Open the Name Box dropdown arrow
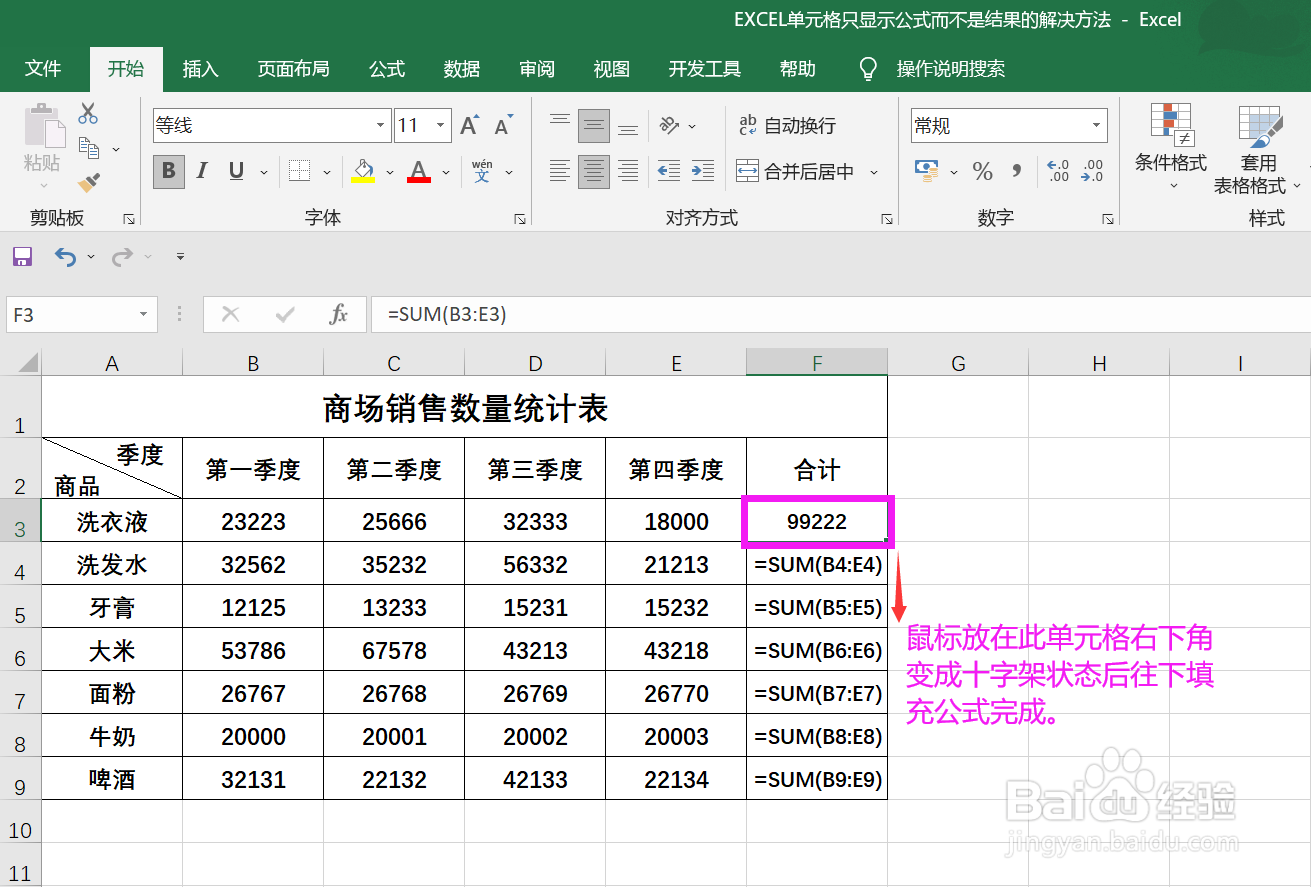This screenshot has height=887, width=1311. click(145, 314)
